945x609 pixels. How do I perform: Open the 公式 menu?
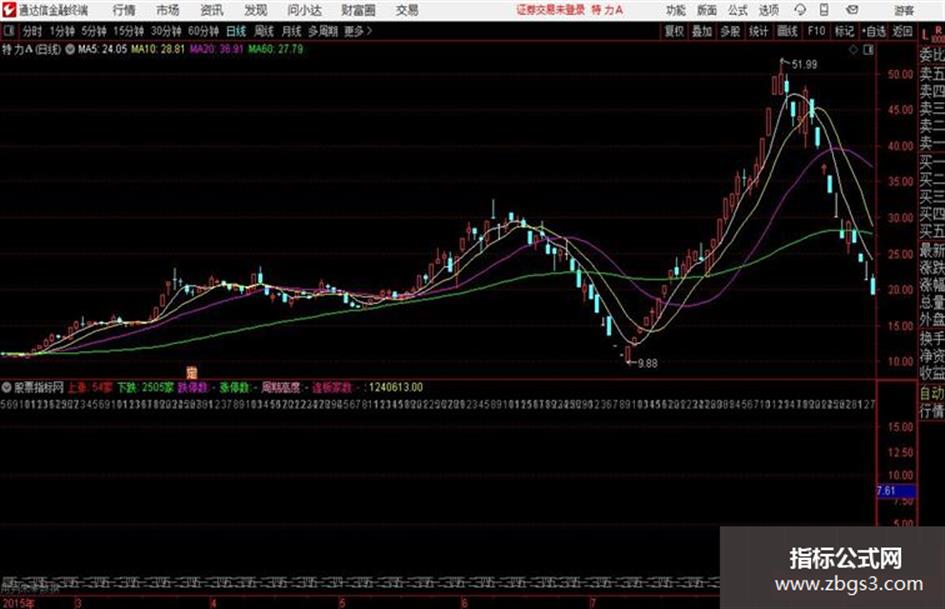pyautogui.click(x=738, y=10)
